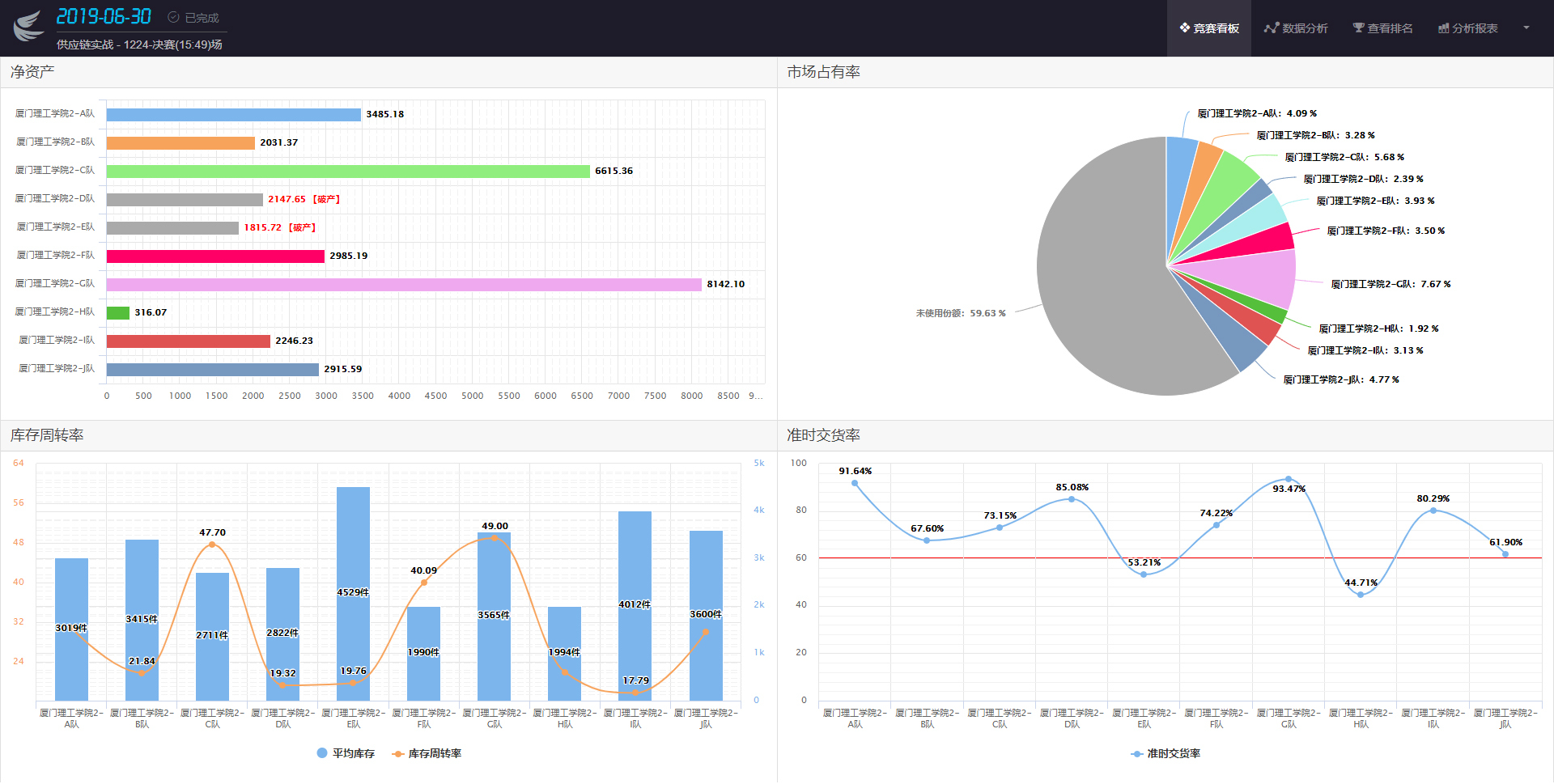Image resolution: width=1554 pixels, height=784 pixels.
Task: Click the bird logo icon in header
Action: (28, 26)
